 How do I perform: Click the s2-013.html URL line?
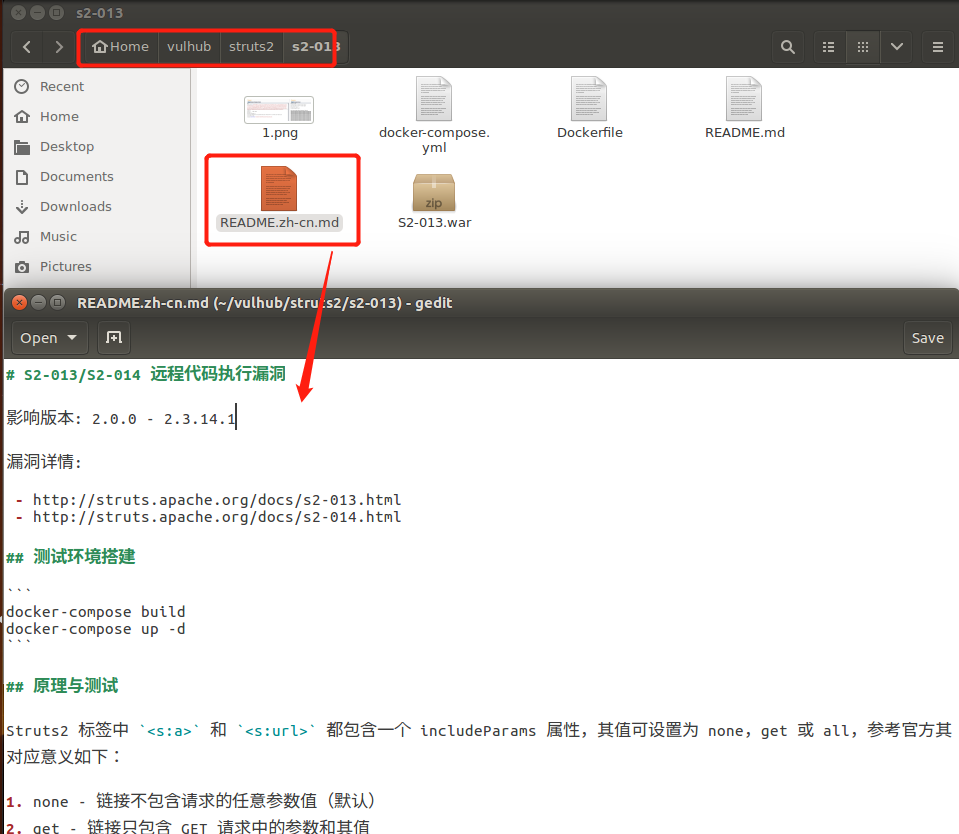coord(217,500)
